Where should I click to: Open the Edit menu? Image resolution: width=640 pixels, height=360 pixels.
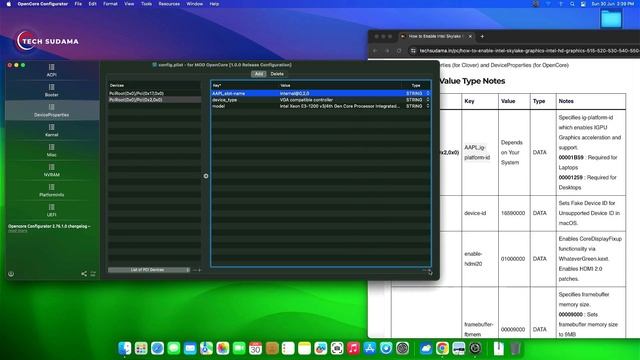point(93,4)
